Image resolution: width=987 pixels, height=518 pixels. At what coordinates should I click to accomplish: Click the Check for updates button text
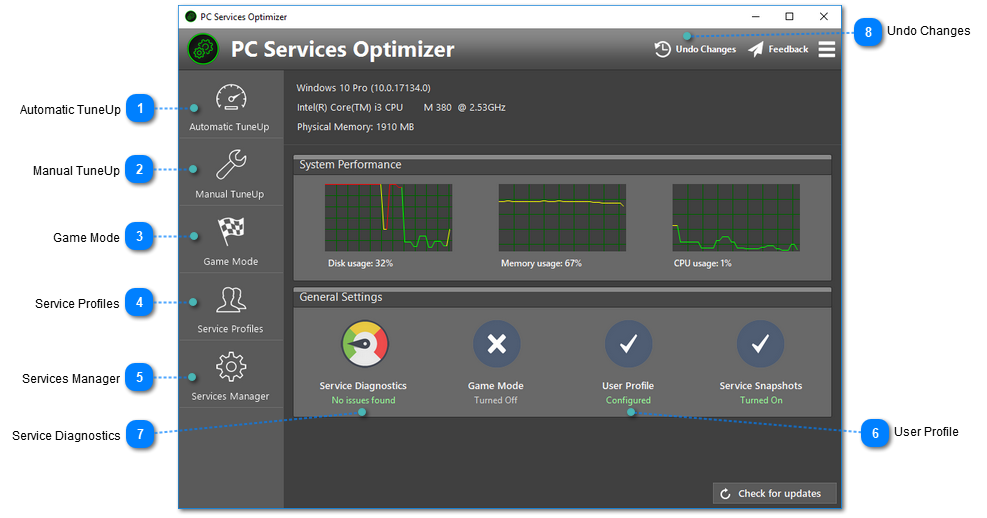[779, 494]
